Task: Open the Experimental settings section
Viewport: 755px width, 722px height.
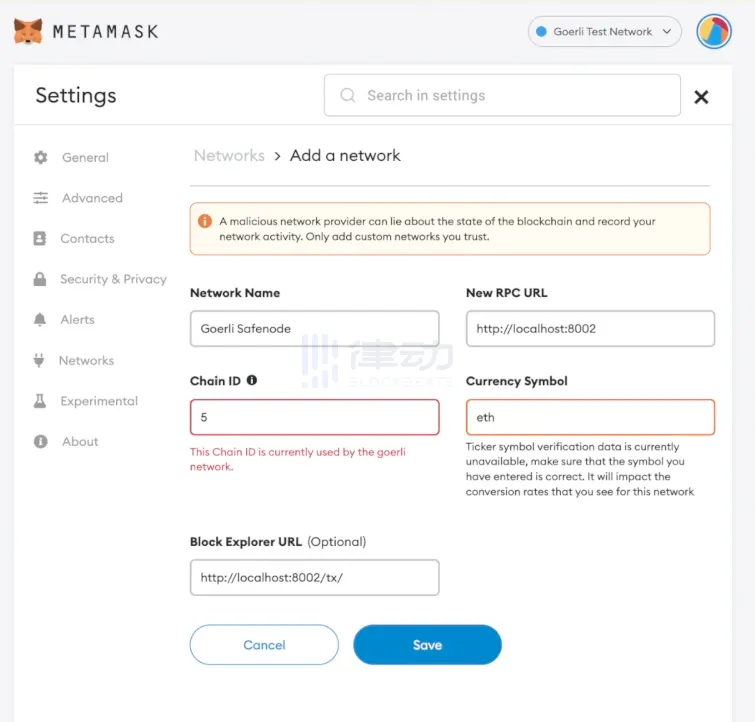Action: [99, 401]
